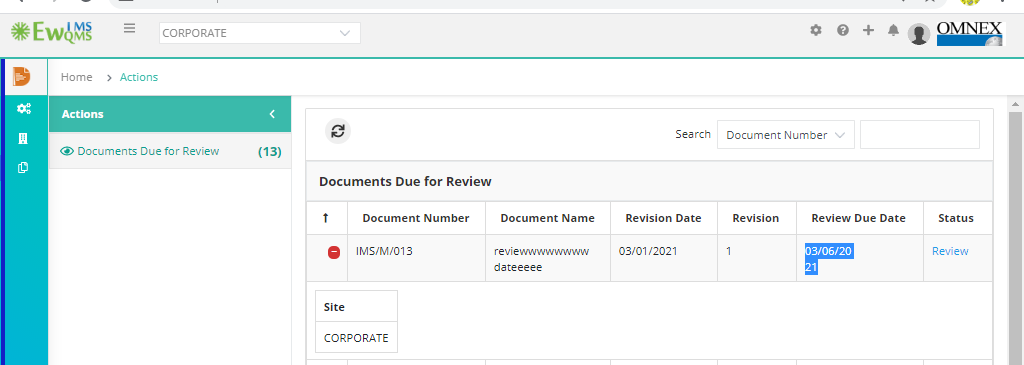Open the building sidebar icon
1024x365 pixels.
click(x=23, y=138)
